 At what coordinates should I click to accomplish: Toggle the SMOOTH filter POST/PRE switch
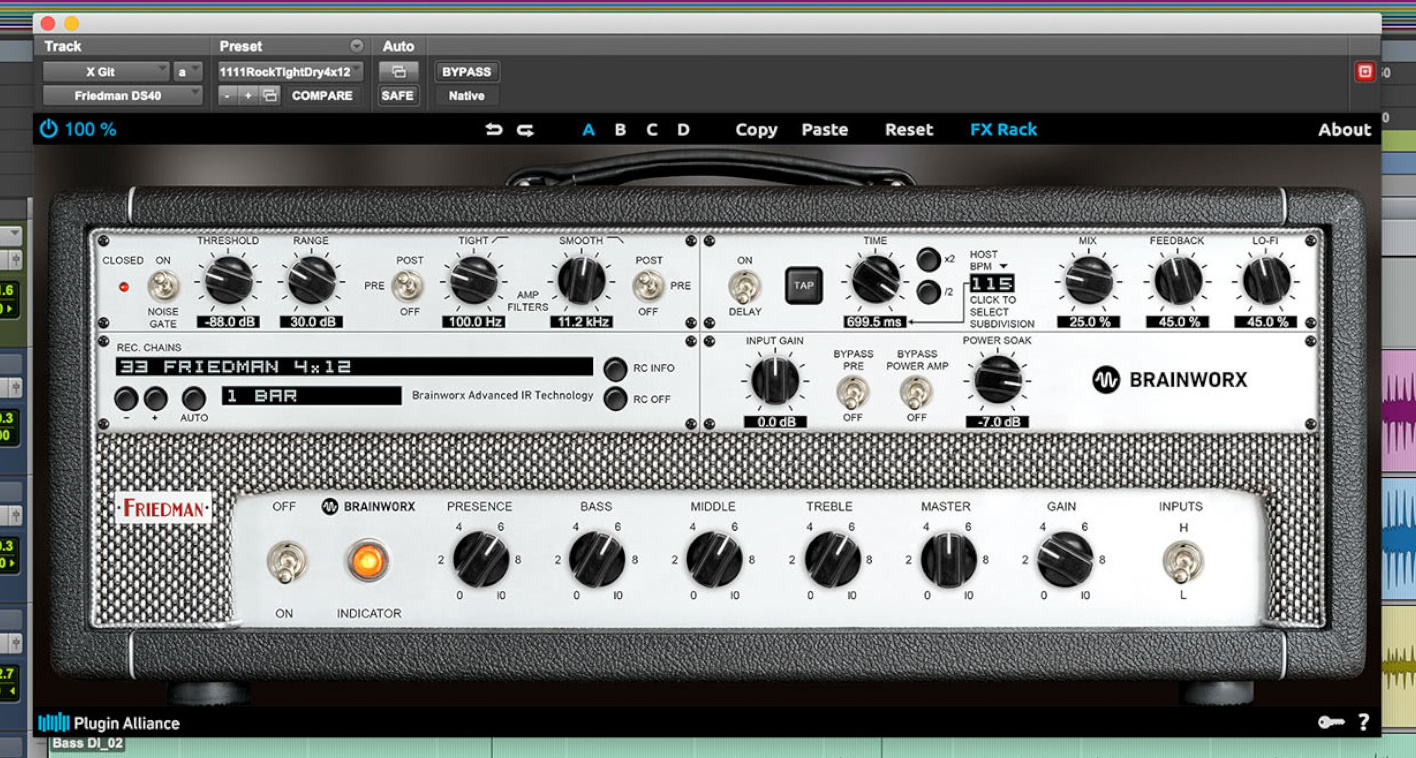pyautogui.click(x=648, y=287)
